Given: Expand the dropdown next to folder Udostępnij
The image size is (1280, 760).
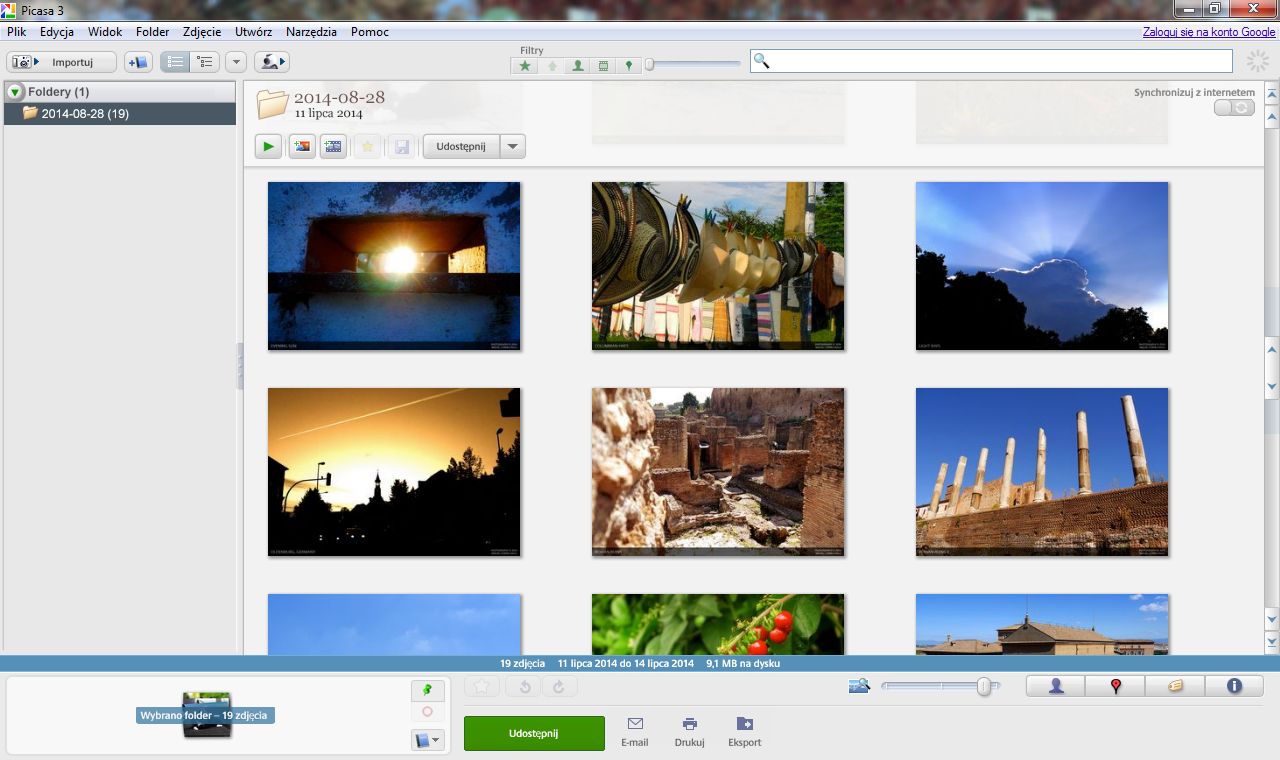Looking at the screenshot, I should (x=513, y=147).
